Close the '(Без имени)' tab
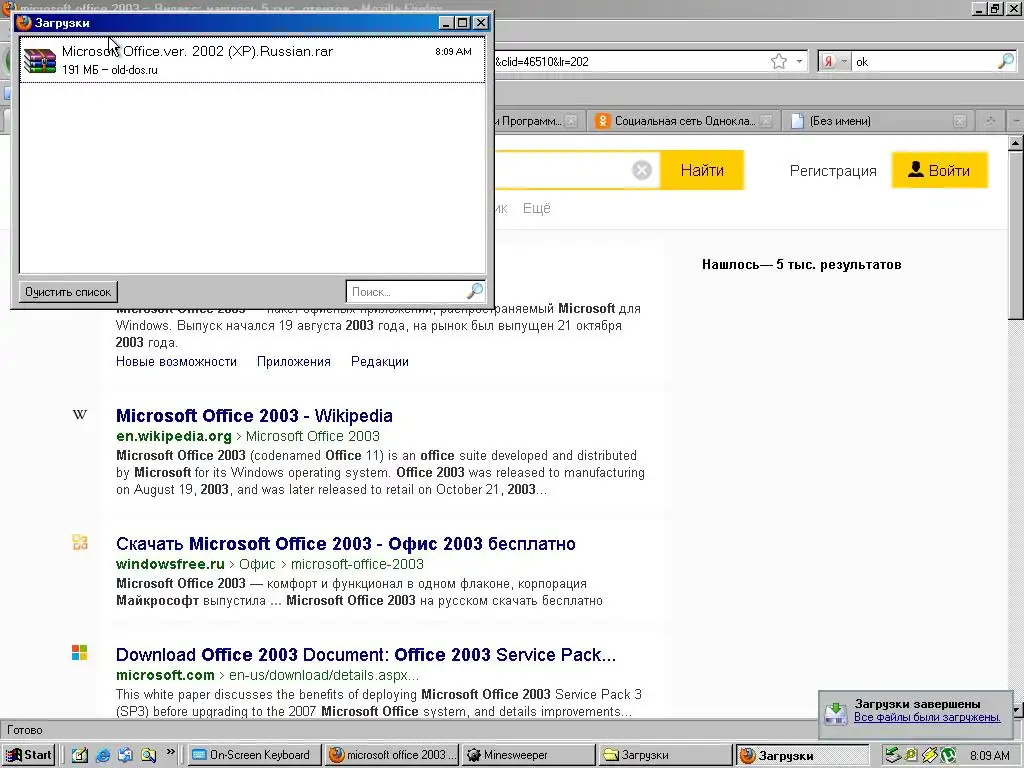 click(959, 121)
